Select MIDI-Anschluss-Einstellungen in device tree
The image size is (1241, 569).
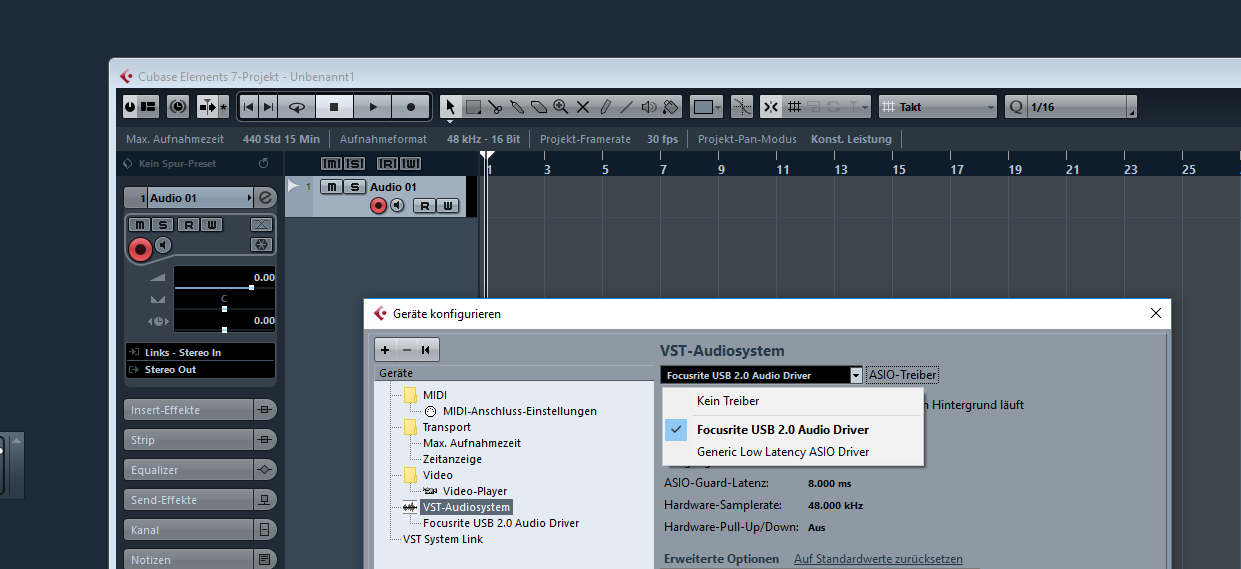tap(519, 411)
